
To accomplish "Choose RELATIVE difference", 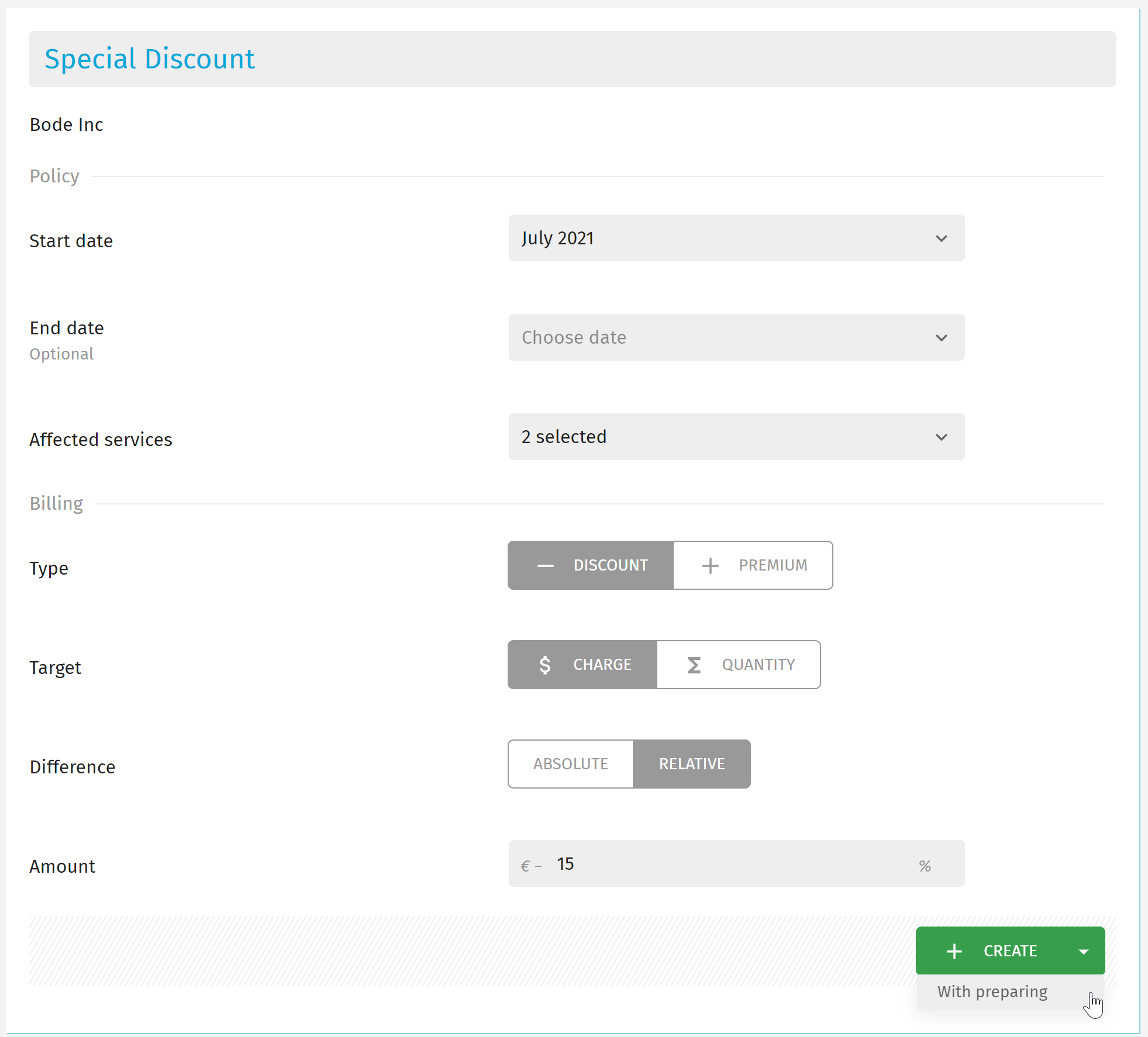I will (692, 764).
